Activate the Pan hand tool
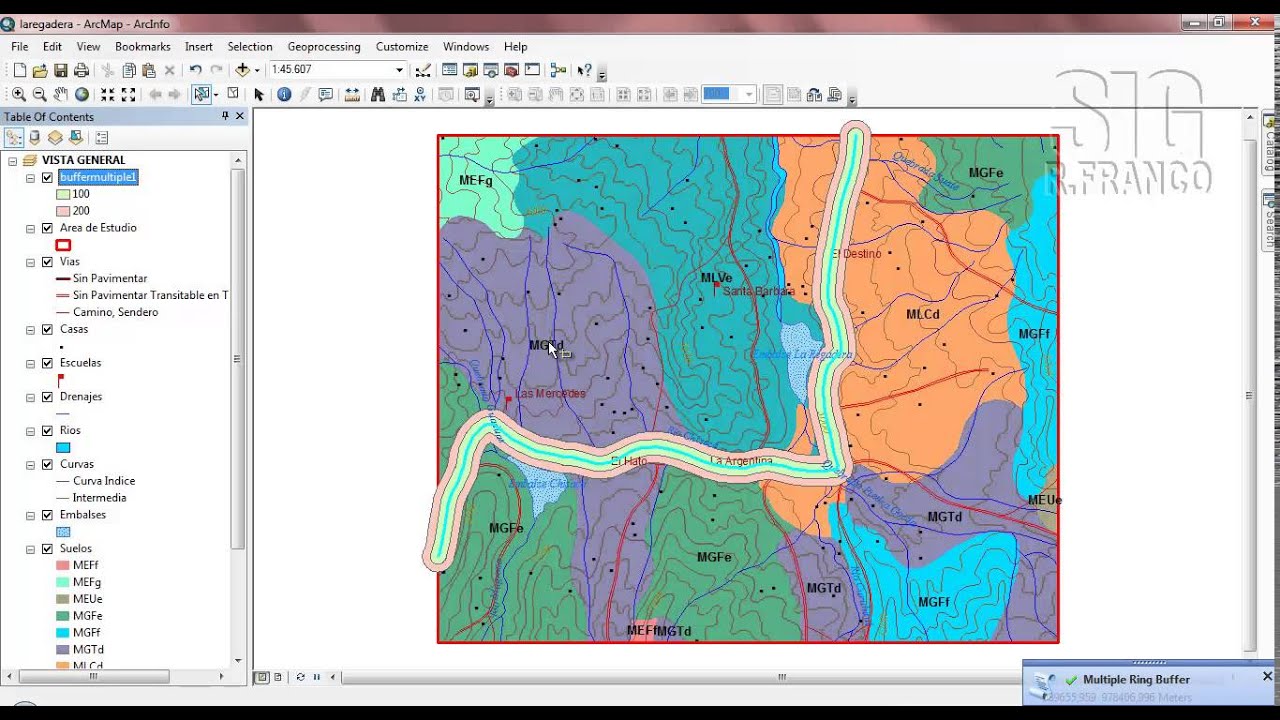The height and width of the screenshot is (720, 1280). click(x=60, y=94)
